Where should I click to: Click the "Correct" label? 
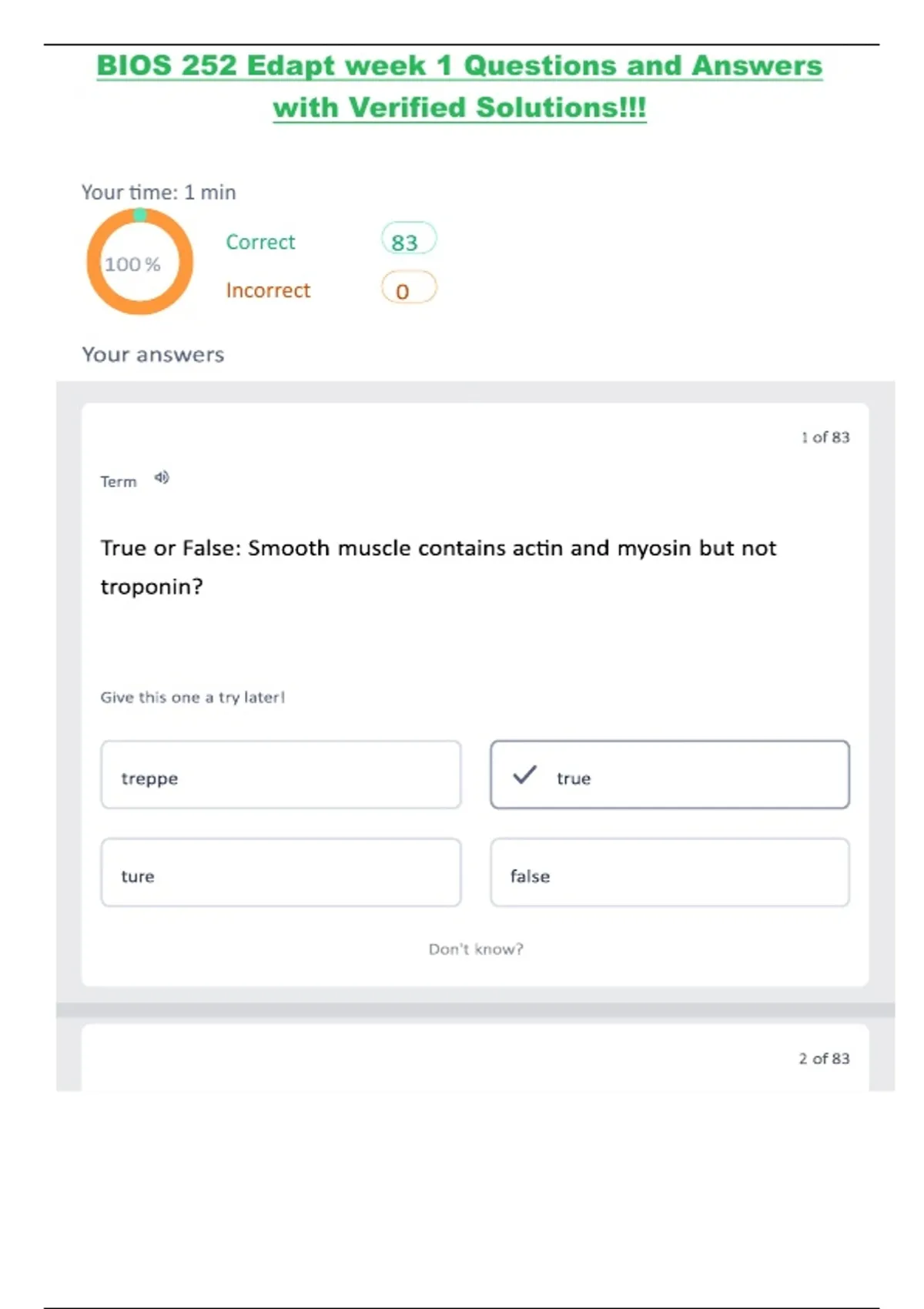[260, 243]
